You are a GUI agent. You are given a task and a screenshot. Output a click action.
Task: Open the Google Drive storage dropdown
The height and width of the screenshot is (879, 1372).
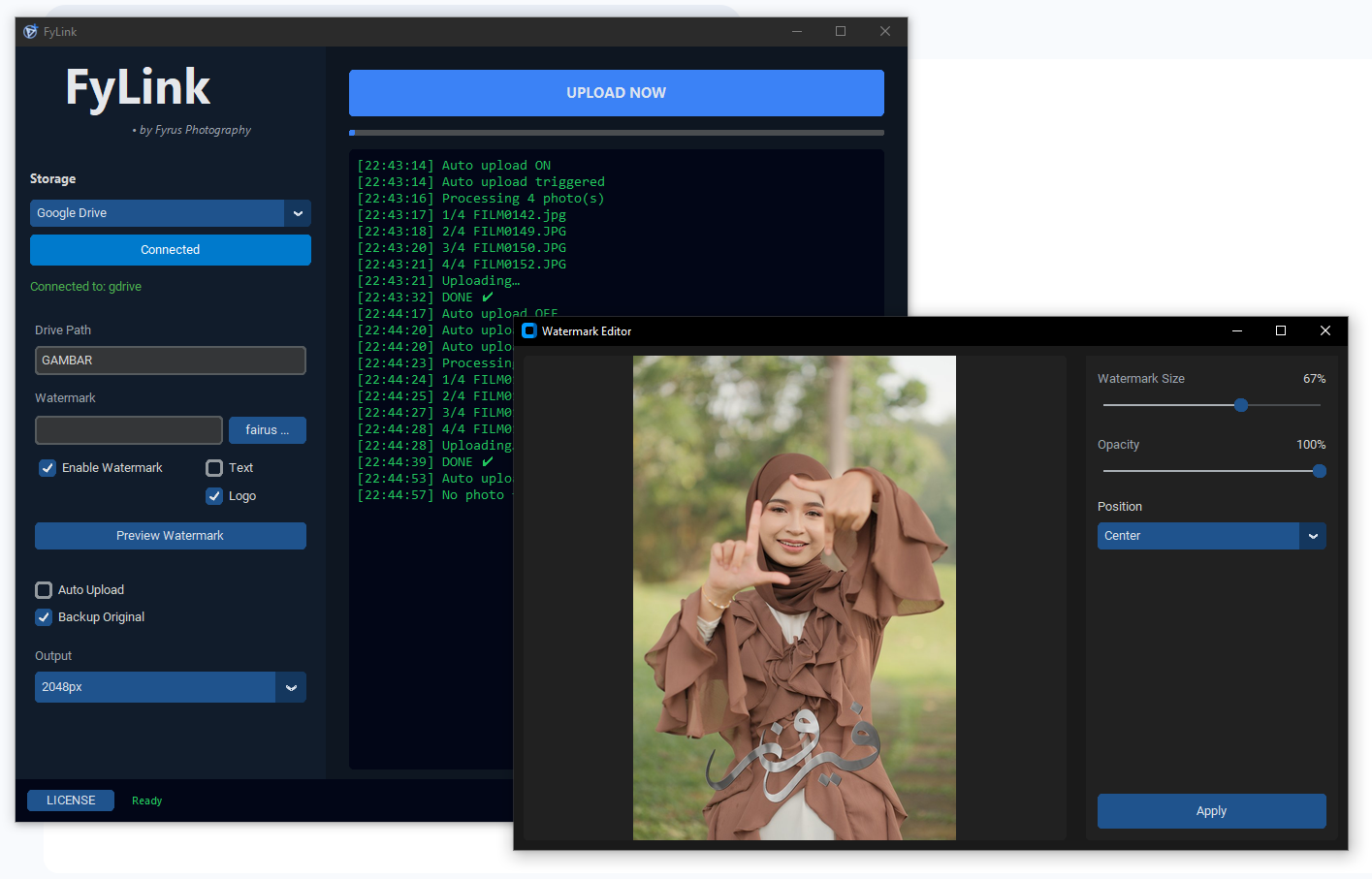tap(171, 213)
